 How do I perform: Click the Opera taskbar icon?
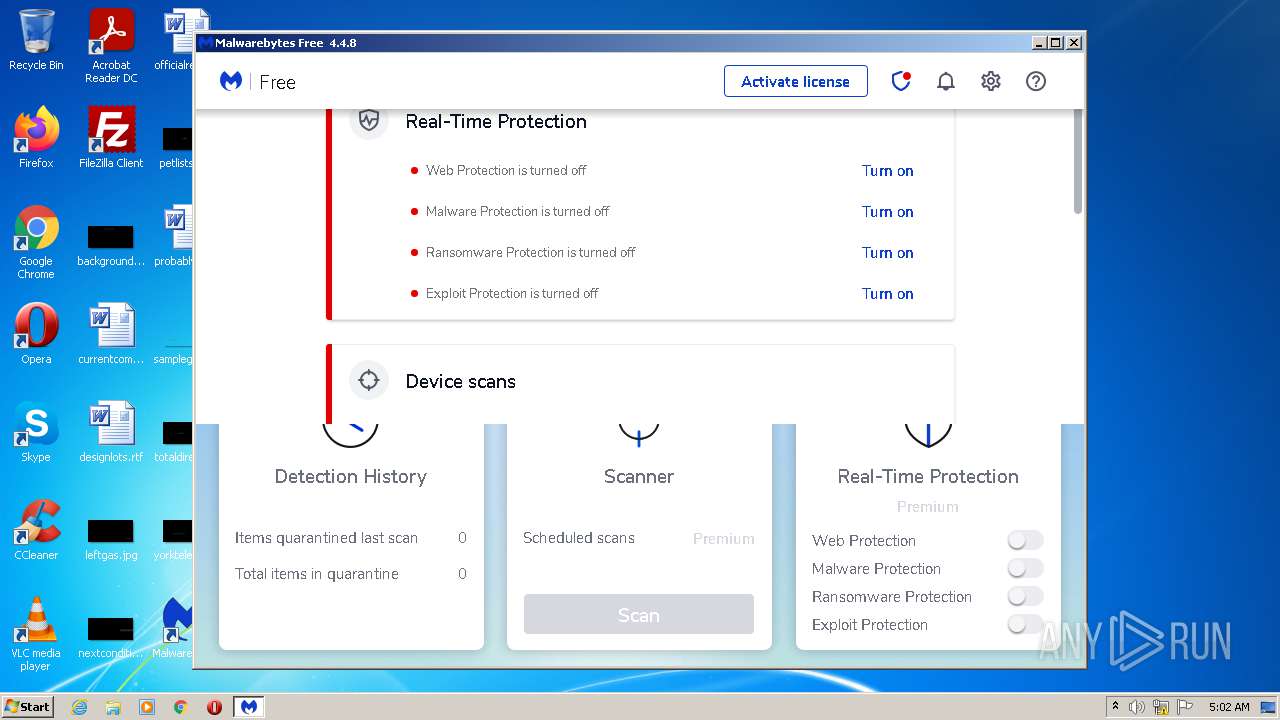(x=214, y=707)
